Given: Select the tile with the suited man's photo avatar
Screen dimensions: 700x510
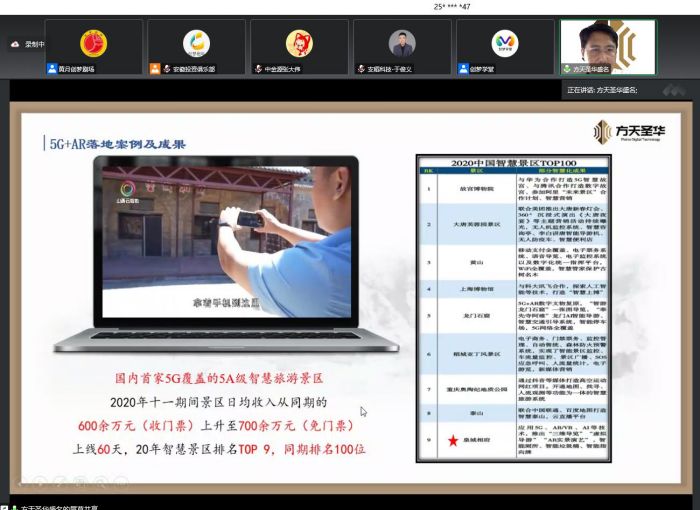Looking at the screenshot, I should coord(402,46).
